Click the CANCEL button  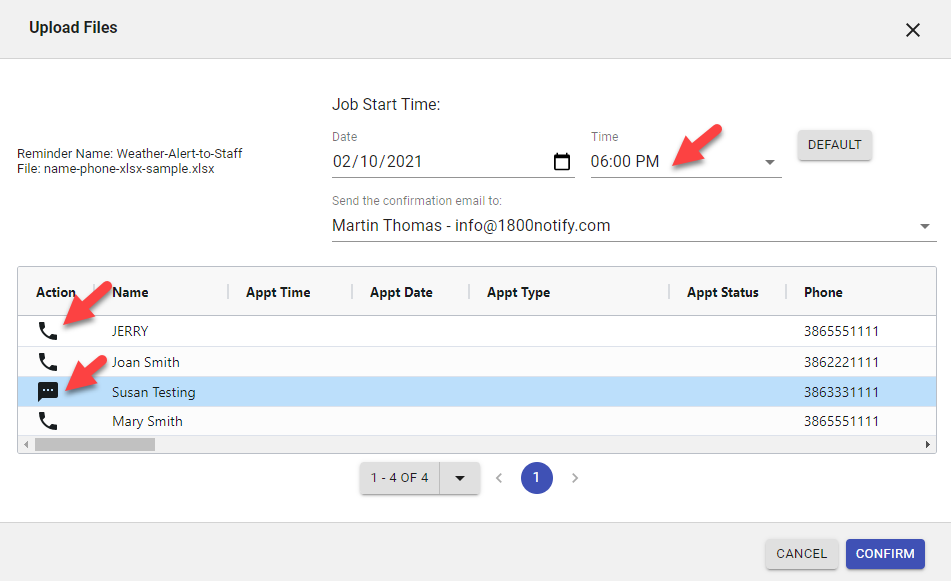click(x=801, y=554)
